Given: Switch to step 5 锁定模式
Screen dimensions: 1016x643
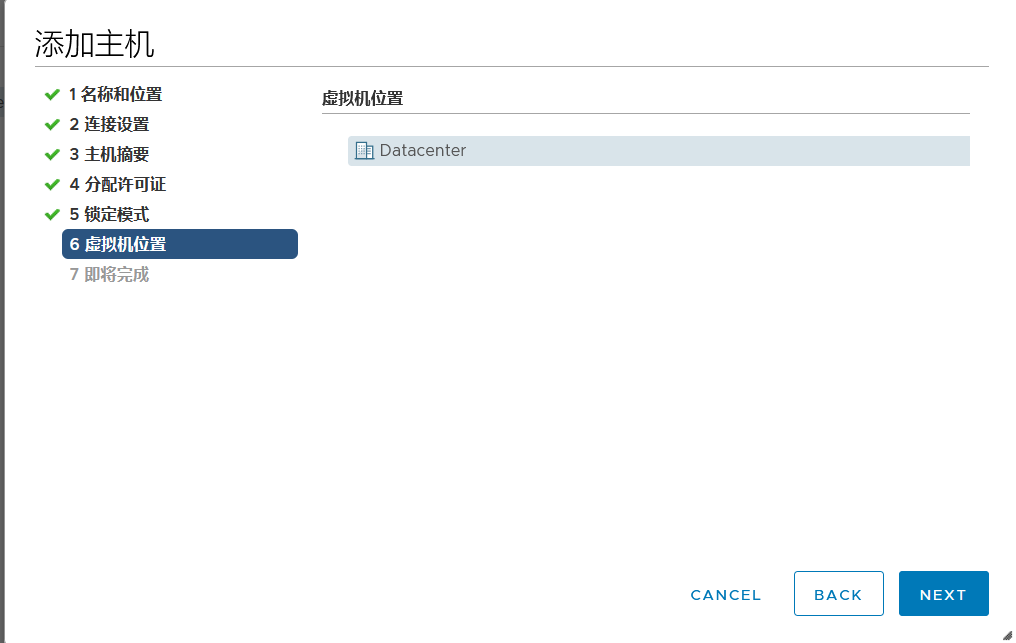Looking at the screenshot, I should 109,215.
